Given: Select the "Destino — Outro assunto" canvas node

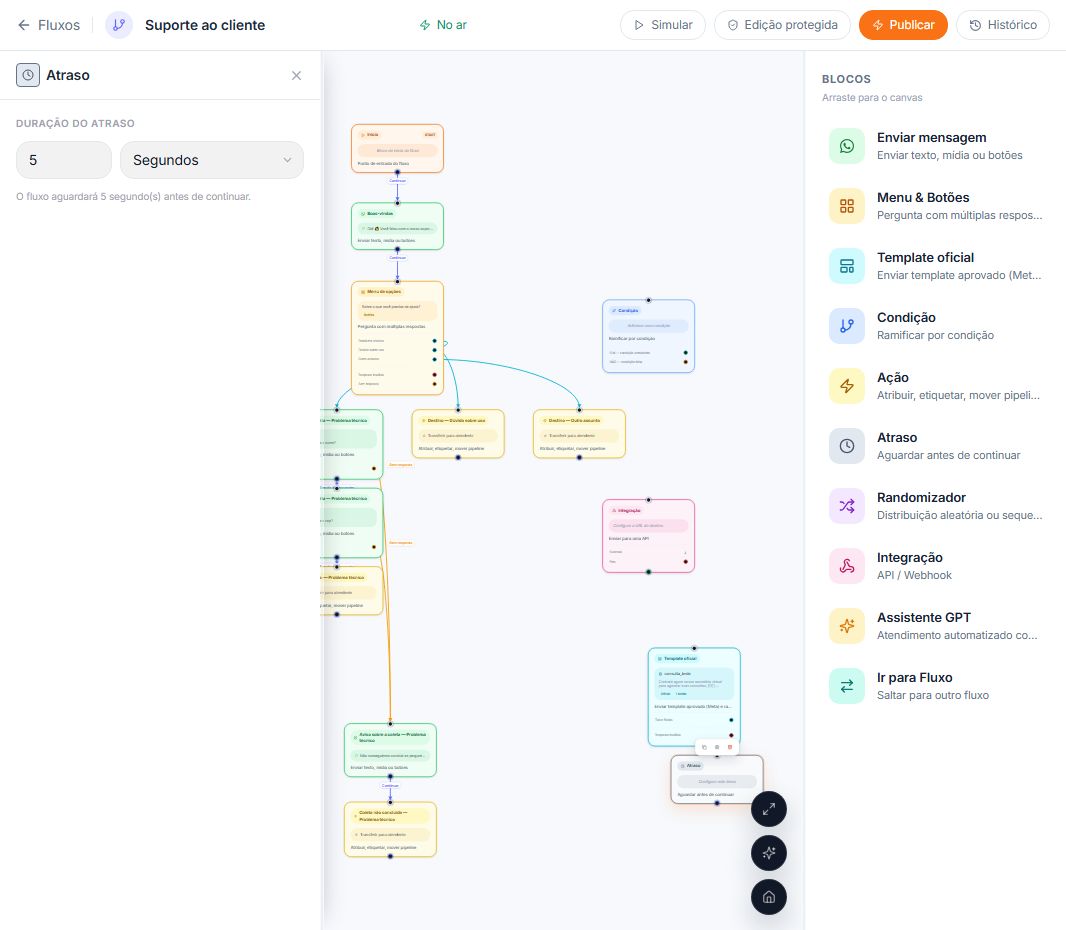Looking at the screenshot, I should [579, 434].
